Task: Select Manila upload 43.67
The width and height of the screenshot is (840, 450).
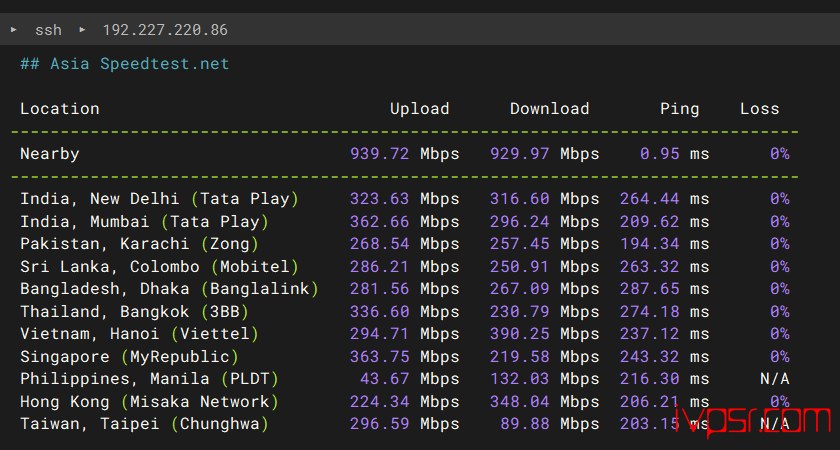Action: pos(385,379)
